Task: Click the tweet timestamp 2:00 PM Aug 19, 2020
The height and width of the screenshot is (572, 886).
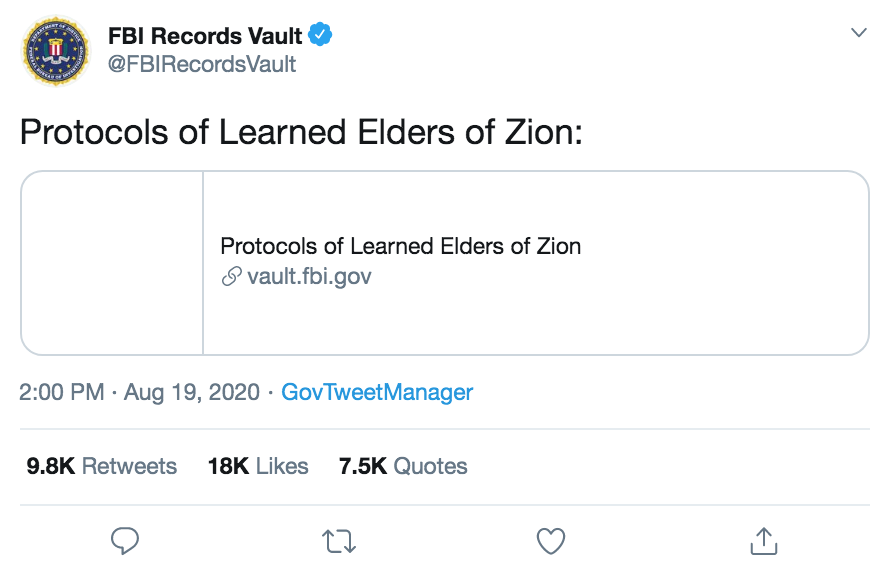Action: coord(139,392)
